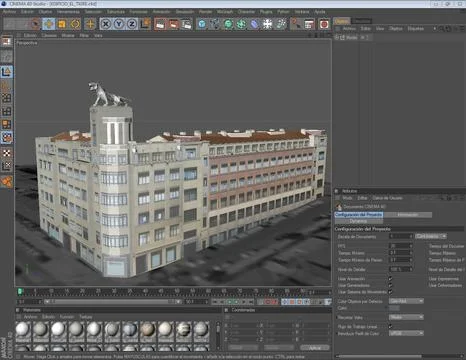Toggle the Usar Animación checkbox
The image size is (466, 360).
pos(390,279)
